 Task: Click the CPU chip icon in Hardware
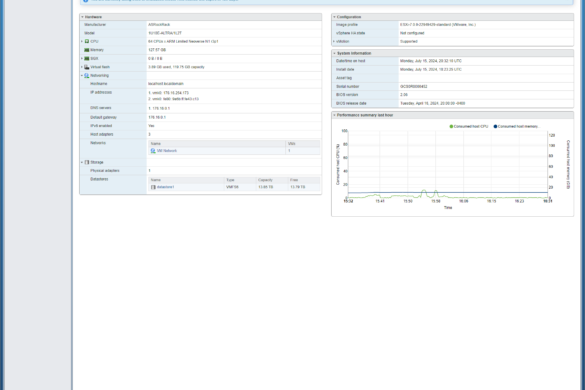[x=87, y=41]
